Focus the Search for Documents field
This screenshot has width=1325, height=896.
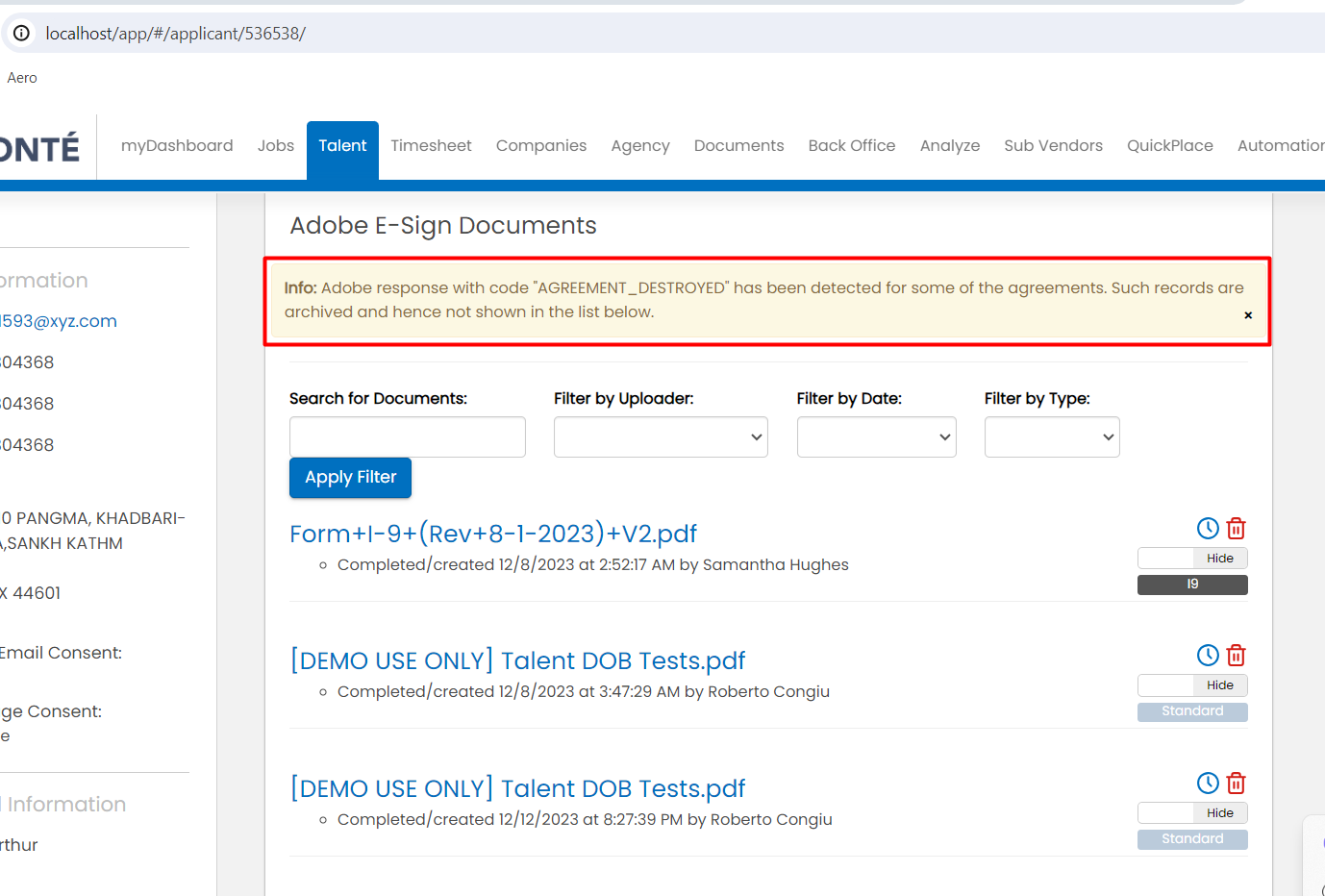408,436
